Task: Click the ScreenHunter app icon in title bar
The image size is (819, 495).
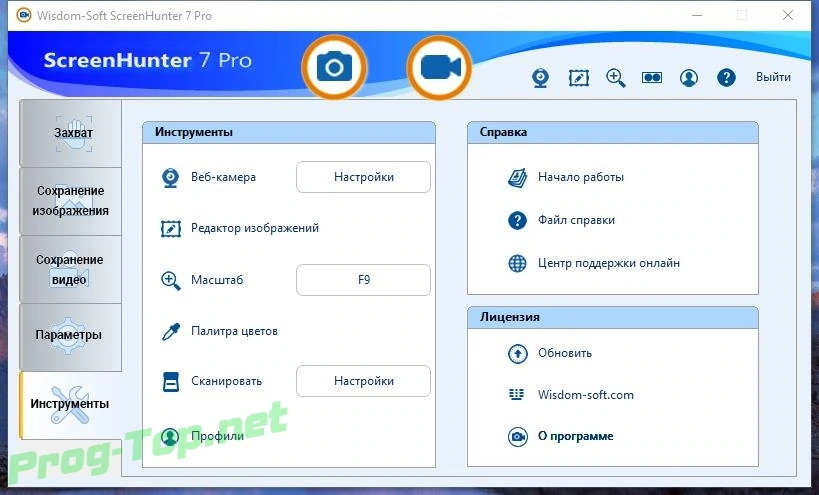Action: (24, 15)
